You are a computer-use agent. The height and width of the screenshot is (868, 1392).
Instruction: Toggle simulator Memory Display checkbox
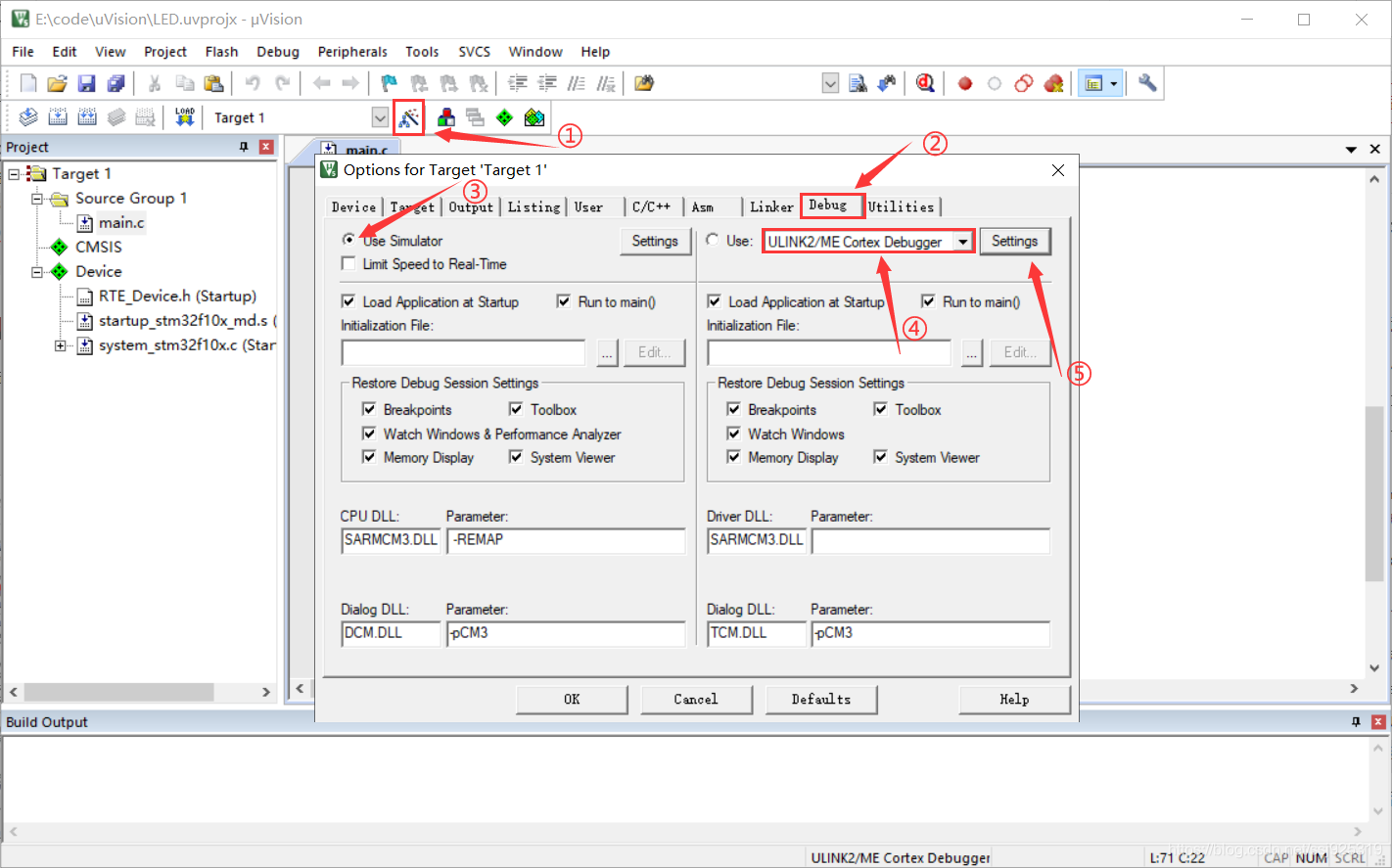[x=369, y=457]
